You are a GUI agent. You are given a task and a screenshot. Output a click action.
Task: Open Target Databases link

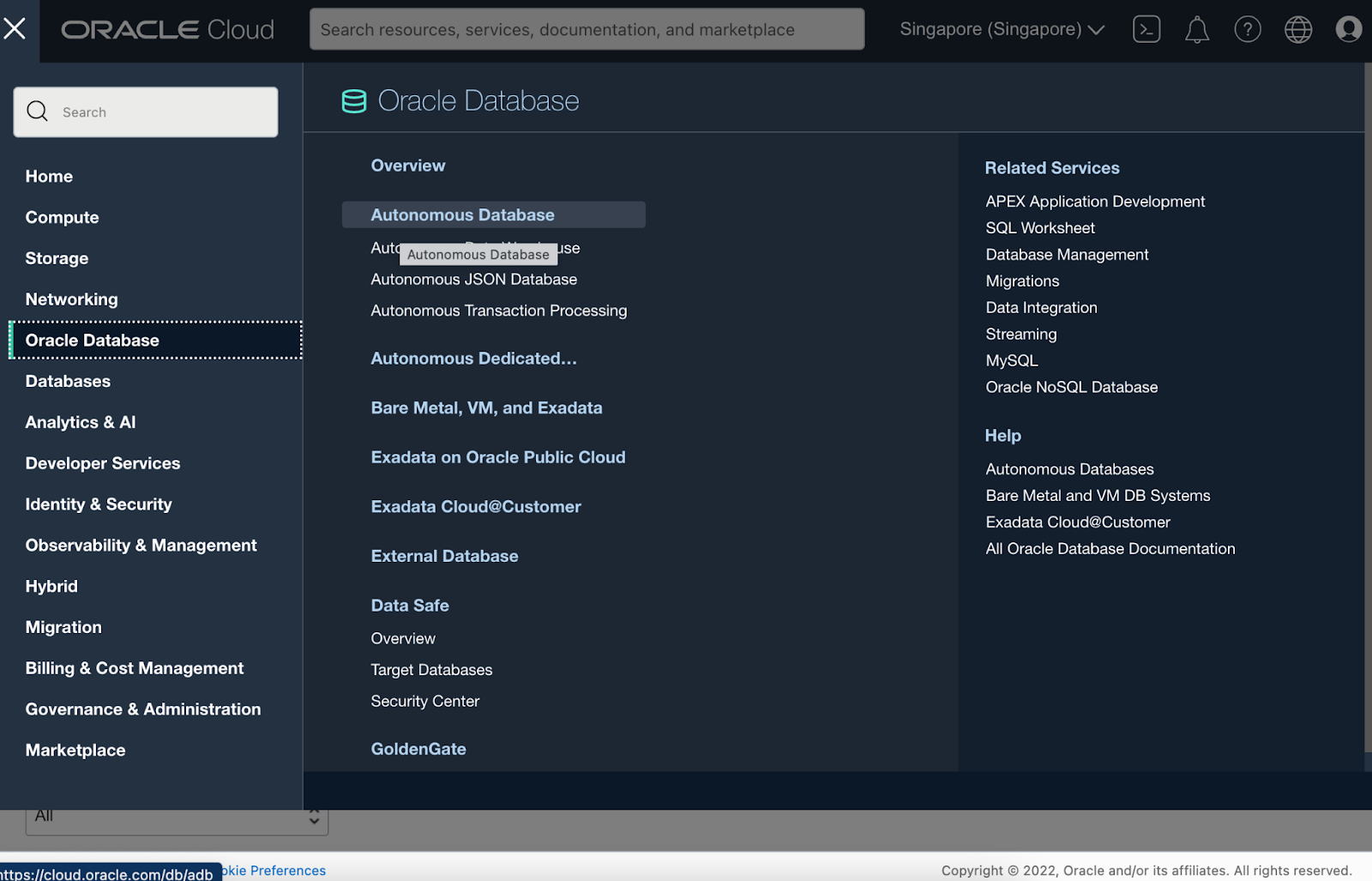click(x=431, y=670)
